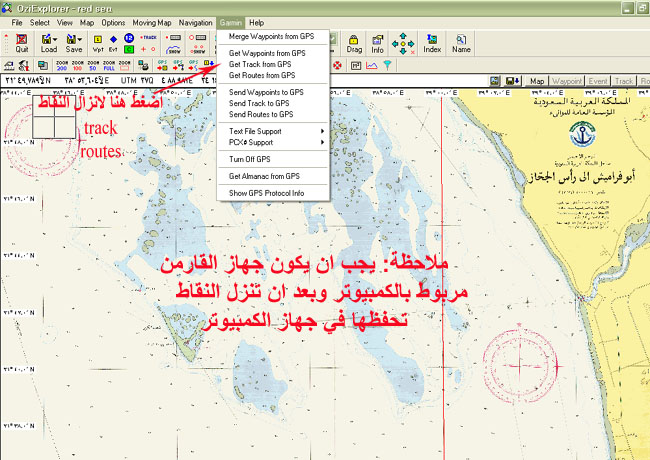This screenshot has height=460, width=650.
Task: Open the Save dropdown arrow
Action: pyautogui.click(x=80, y=39)
